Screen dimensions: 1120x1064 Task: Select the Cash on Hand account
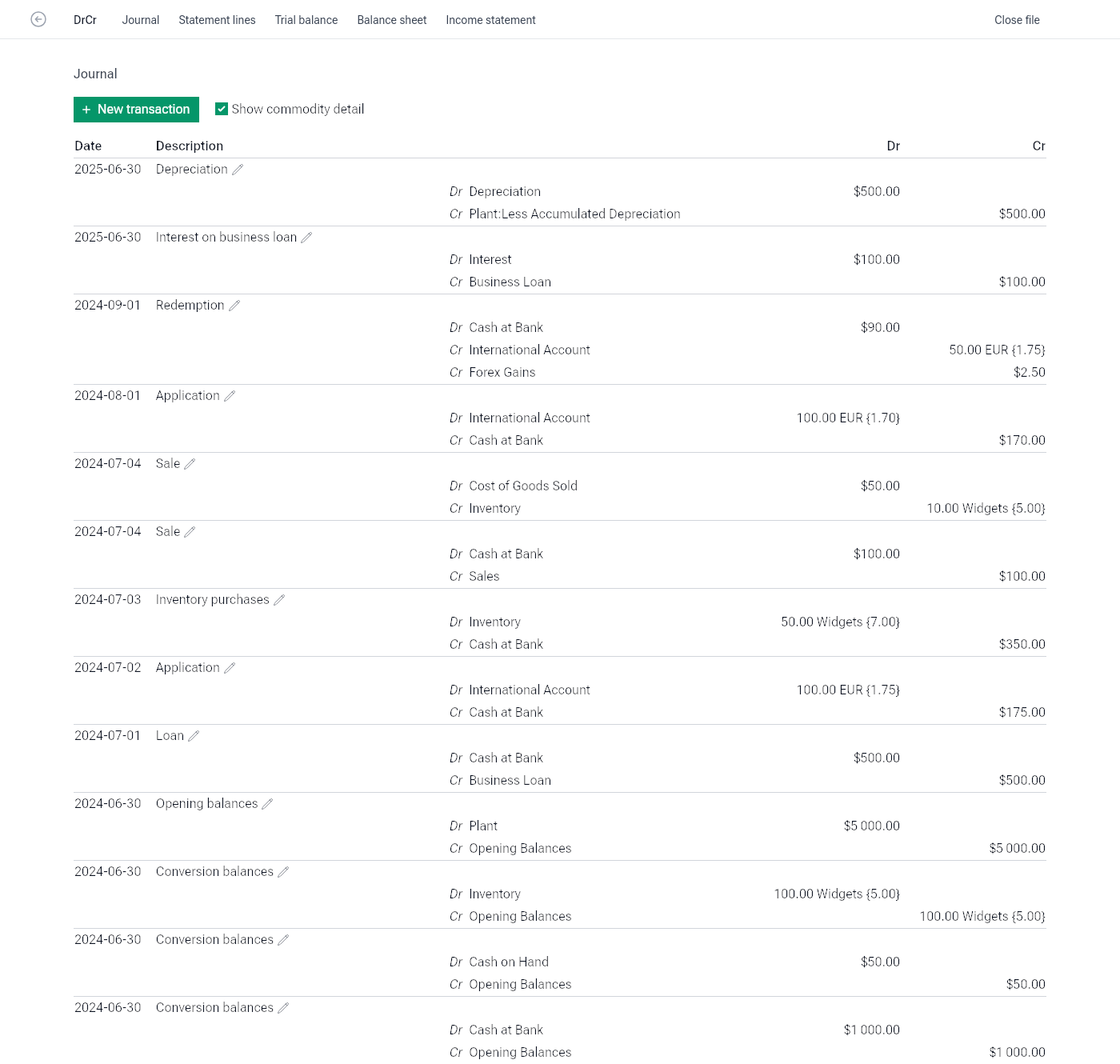pos(509,962)
